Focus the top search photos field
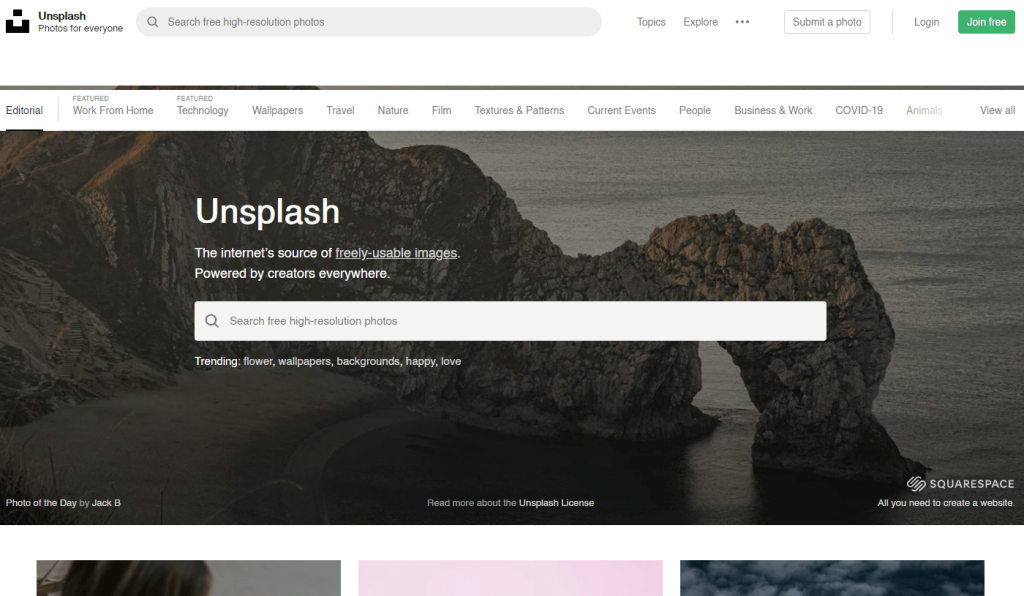Viewport: 1024px width, 596px height. coord(369,22)
